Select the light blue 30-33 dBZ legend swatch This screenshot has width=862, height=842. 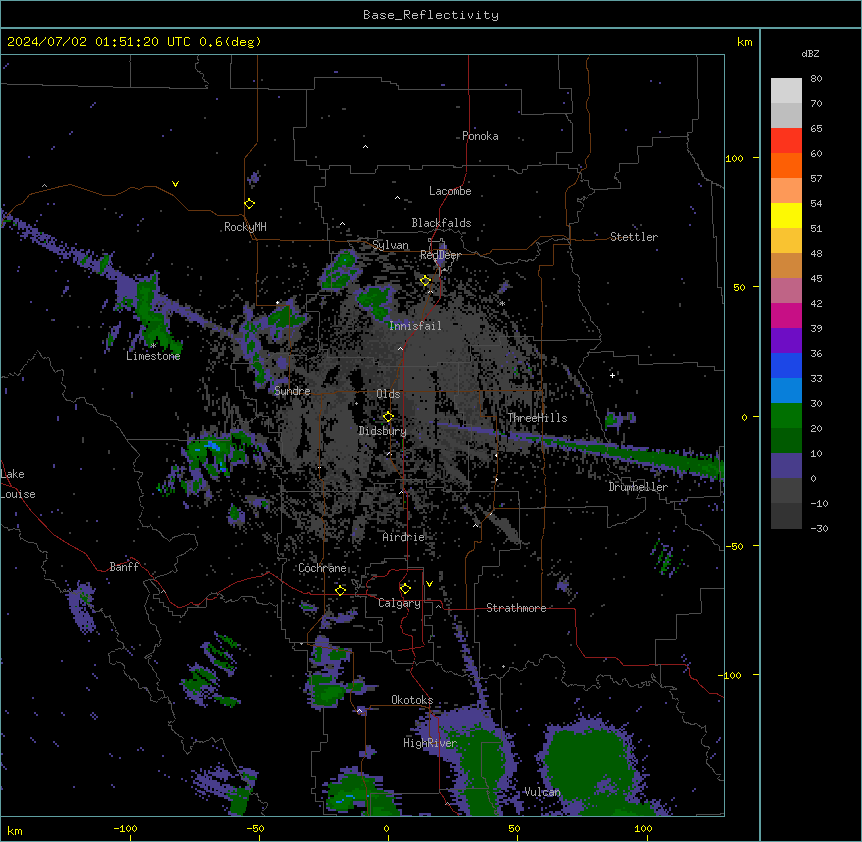click(x=786, y=390)
